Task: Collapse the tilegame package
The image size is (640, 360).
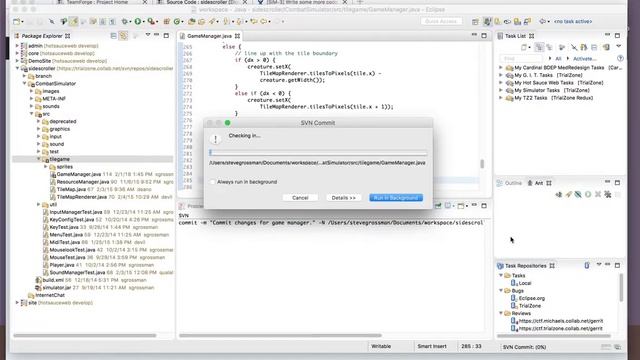Action: click(39, 159)
